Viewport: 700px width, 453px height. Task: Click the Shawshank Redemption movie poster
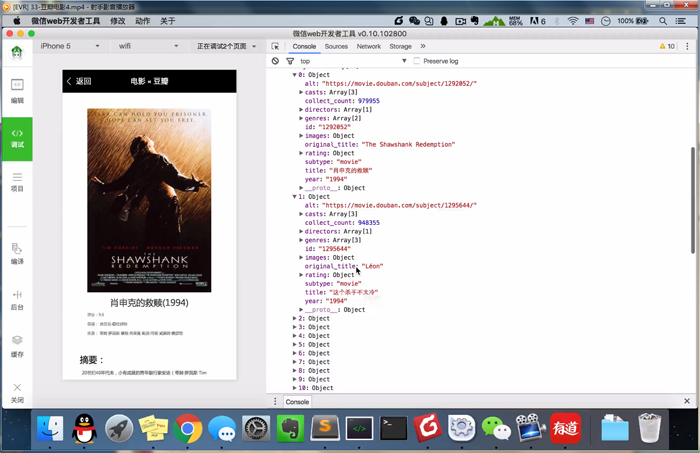tap(149, 200)
